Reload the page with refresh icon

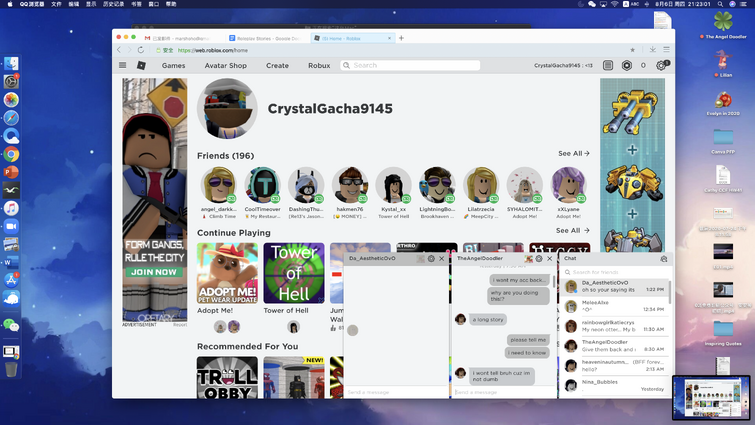[x=141, y=50]
